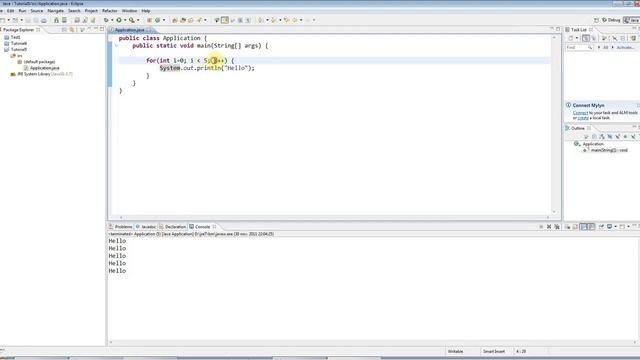
Task: Open the Display Selected Console dropdown
Action: click(615, 227)
